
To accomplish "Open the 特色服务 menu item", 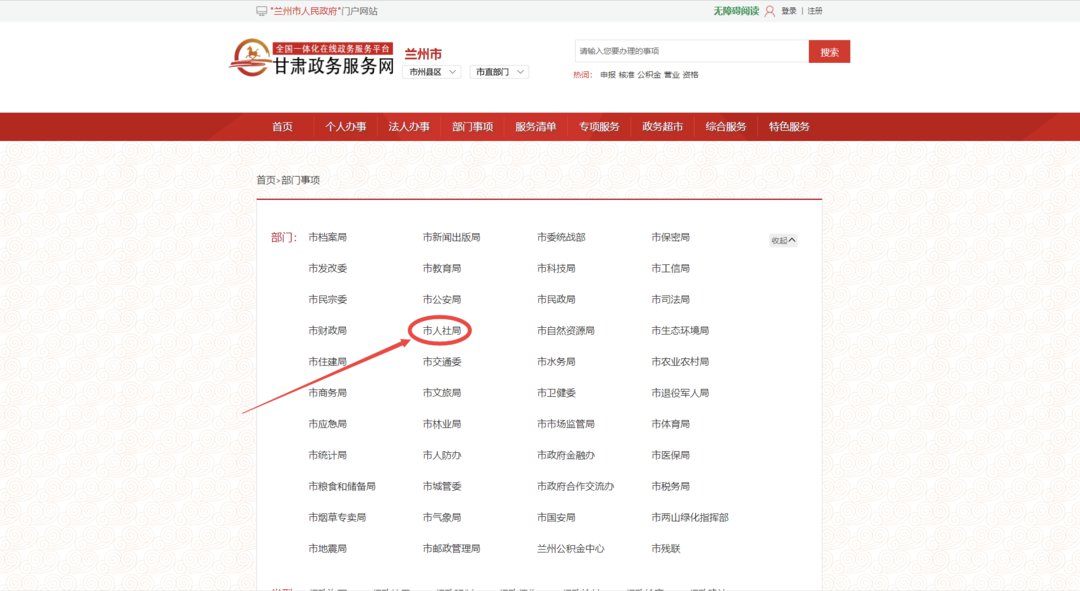I will coord(789,127).
